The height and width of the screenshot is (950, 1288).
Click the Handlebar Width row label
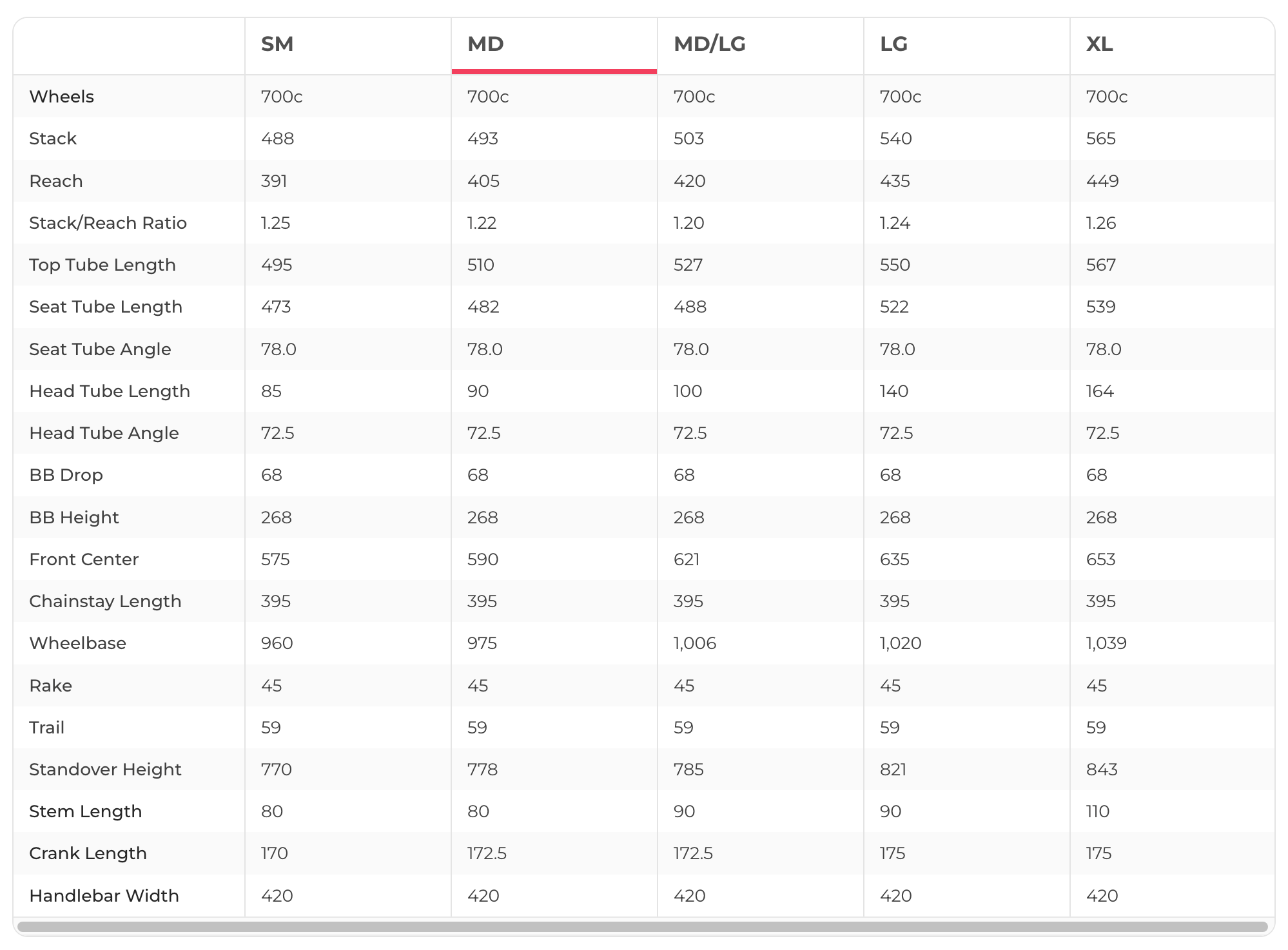(x=104, y=896)
